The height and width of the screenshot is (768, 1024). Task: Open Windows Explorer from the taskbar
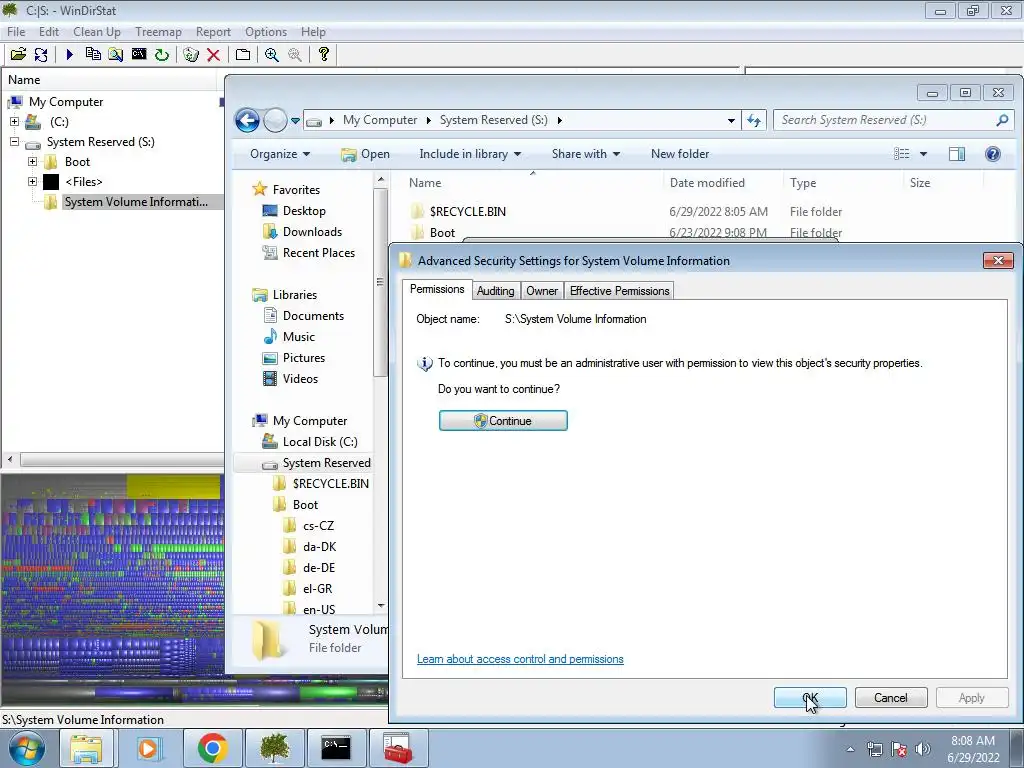pos(87,748)
